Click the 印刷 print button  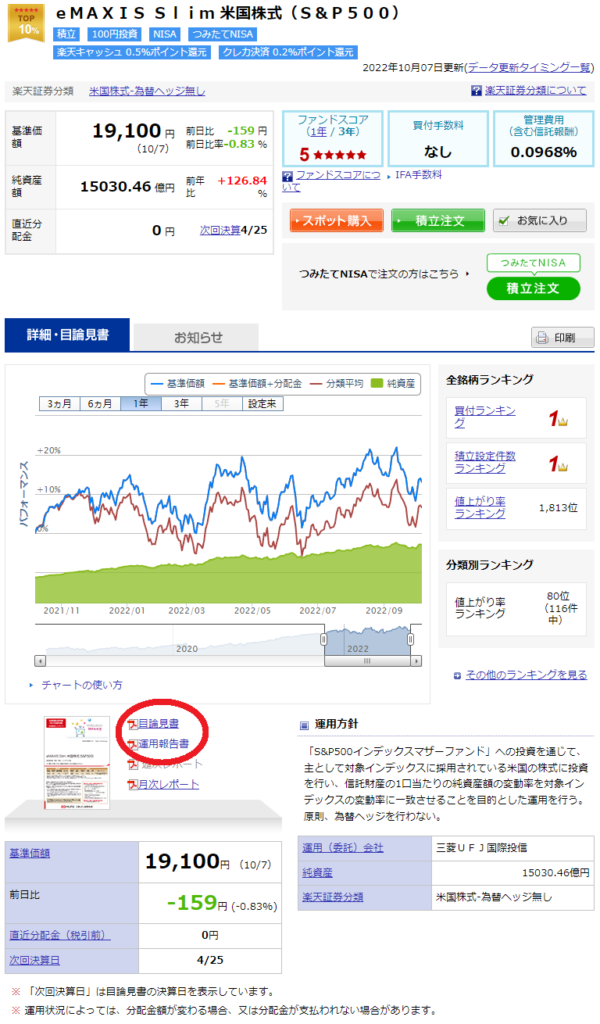(563, 338)
